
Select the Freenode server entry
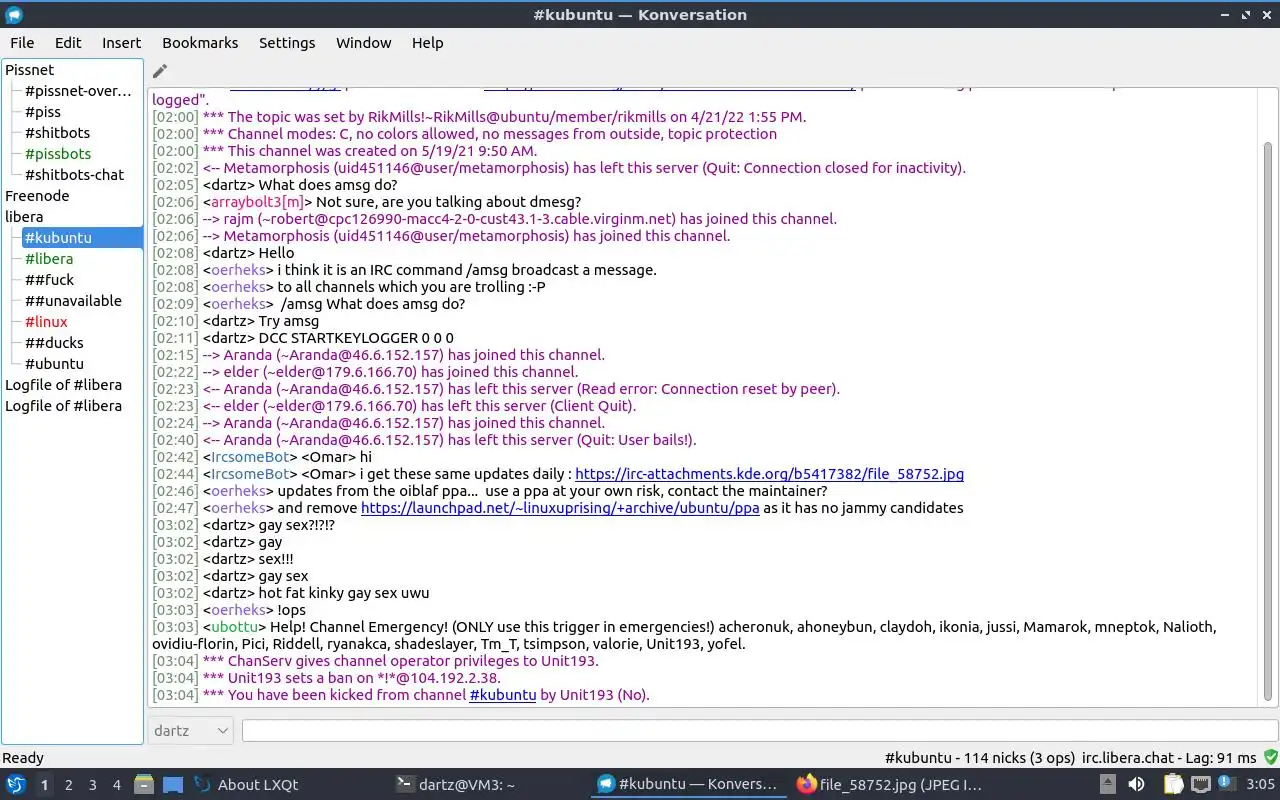pos(37,196)
